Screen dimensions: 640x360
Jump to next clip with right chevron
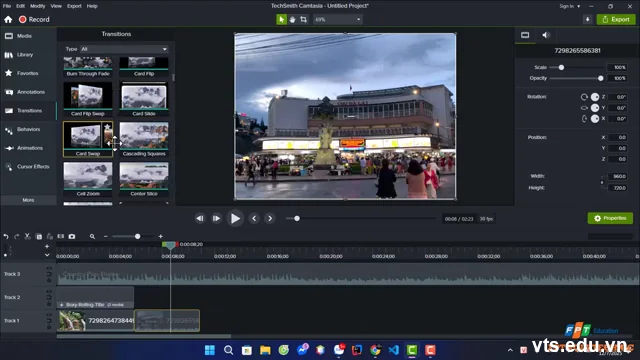270,219
